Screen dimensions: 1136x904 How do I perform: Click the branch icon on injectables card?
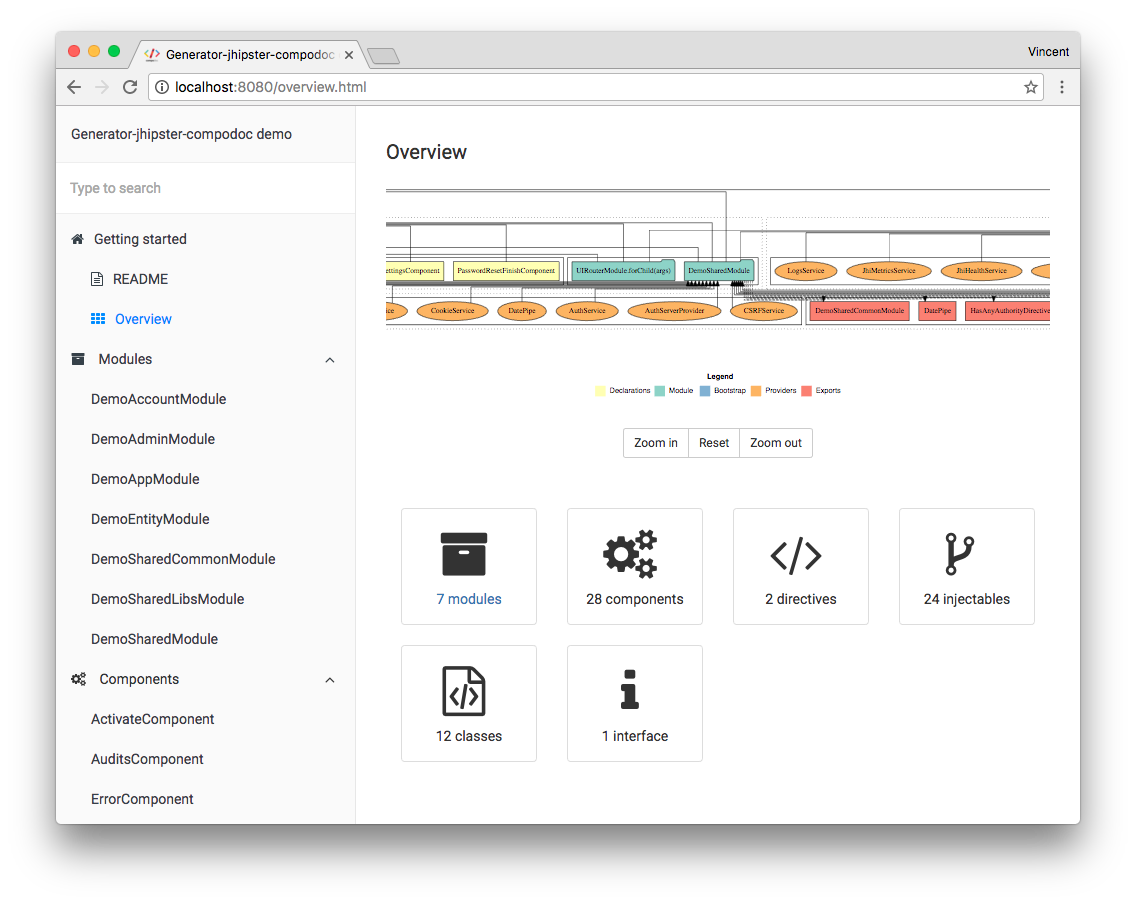tap(960, 554)
